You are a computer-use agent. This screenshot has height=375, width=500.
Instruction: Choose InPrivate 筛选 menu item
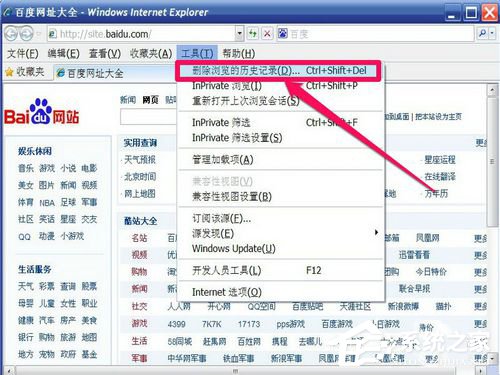click(x=281, y=123)
